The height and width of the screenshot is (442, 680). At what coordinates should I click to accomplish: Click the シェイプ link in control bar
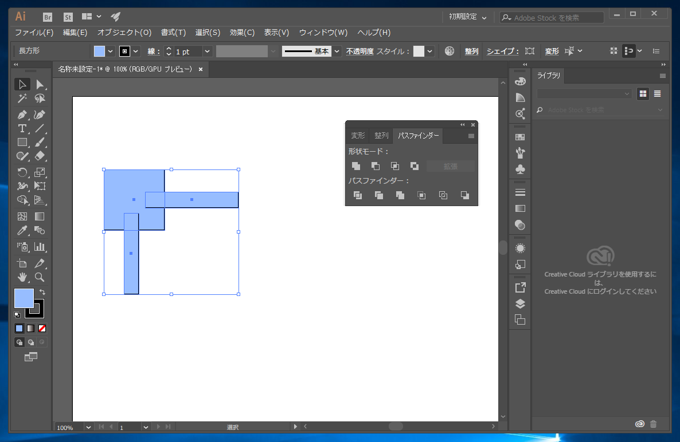pos(502,51)
